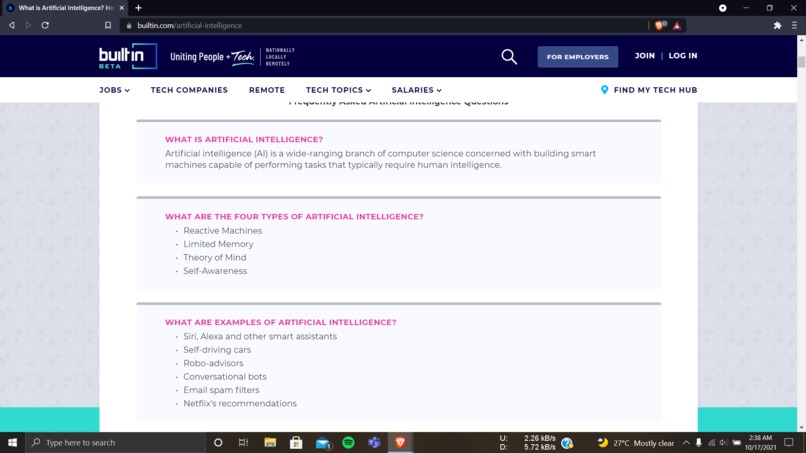Open the site search magnifier icon
Screen dimensions: 806x453
[509, 57]
